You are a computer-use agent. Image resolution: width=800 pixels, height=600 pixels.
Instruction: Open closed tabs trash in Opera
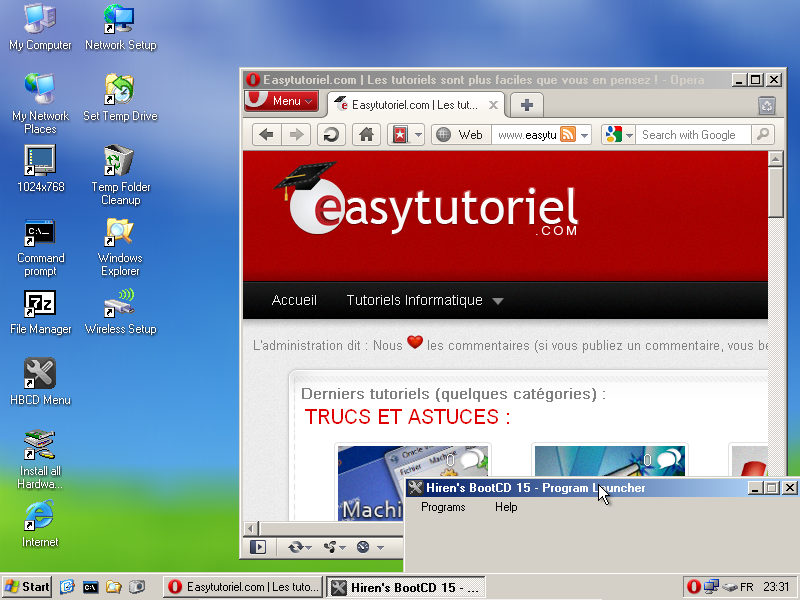[x=767, y=106]
